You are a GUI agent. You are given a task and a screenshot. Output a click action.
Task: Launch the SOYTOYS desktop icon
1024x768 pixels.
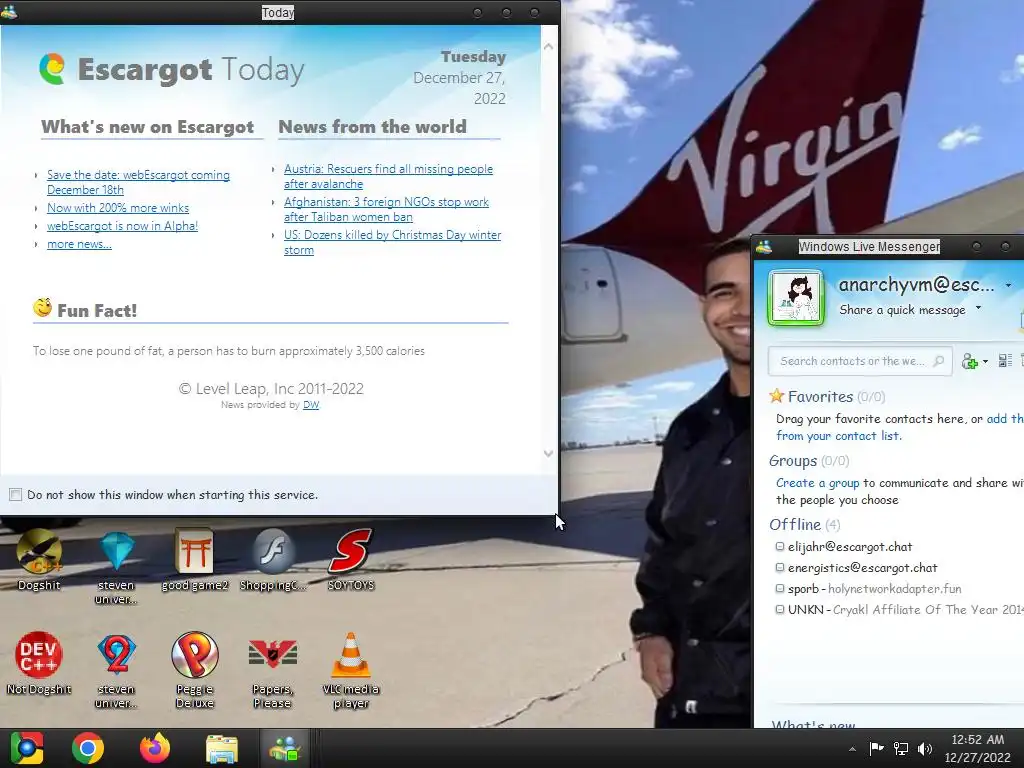(351, 559)
